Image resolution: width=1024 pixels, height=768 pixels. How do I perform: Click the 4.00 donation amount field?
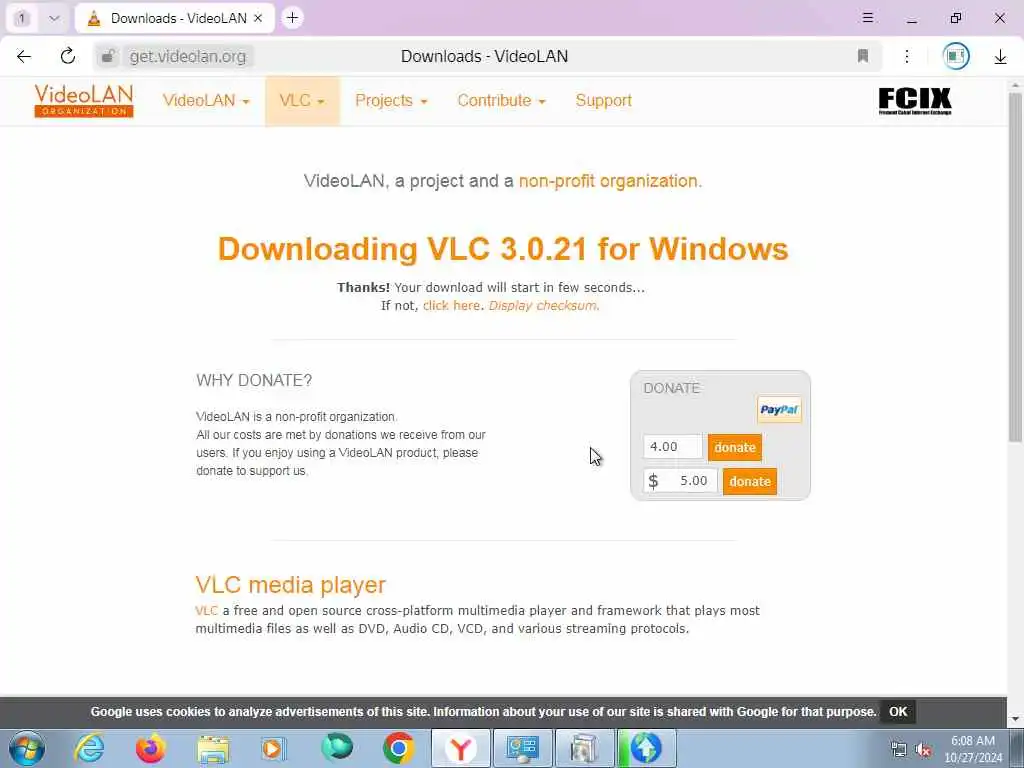coord(673,447)
